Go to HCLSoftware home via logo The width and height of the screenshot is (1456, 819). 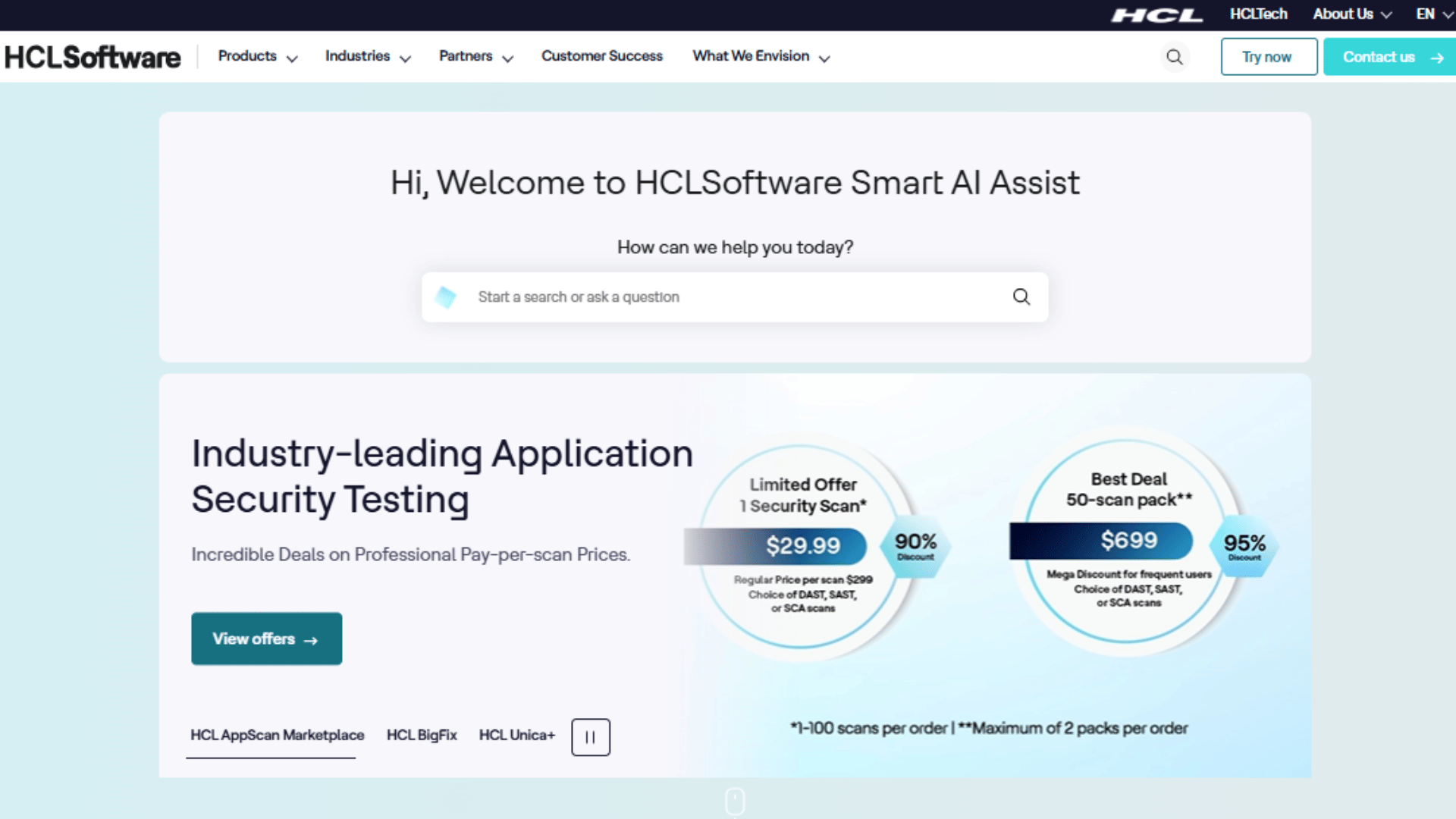(x=93, y=57)
